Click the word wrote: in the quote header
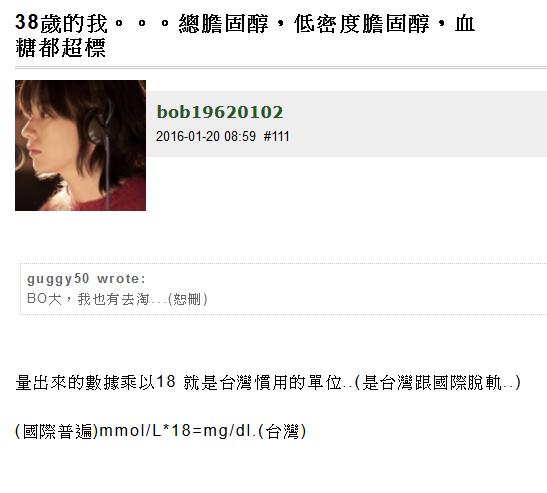 (x=121, y=279)
